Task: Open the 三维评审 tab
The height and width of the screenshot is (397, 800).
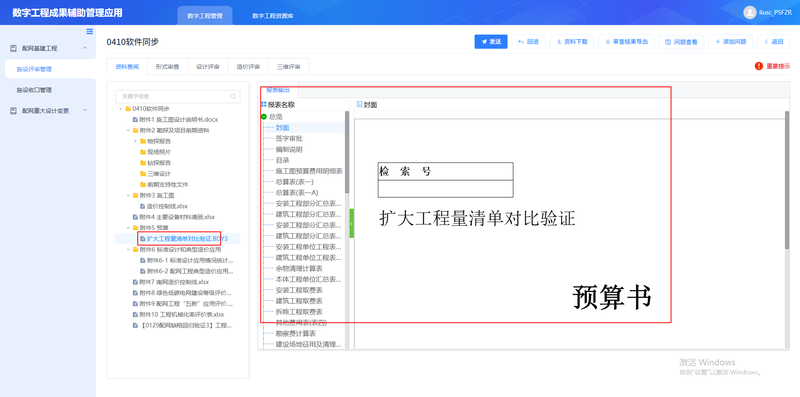Action: 288,66
